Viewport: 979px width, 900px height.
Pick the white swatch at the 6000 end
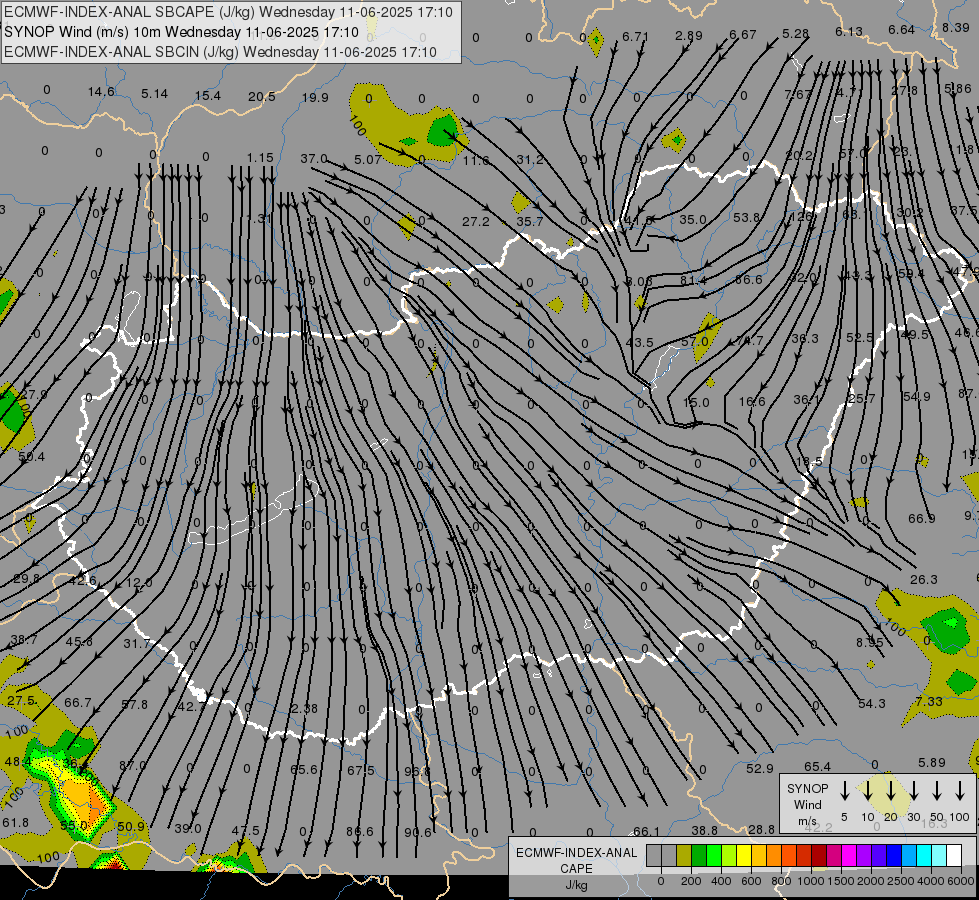(953, 856)
